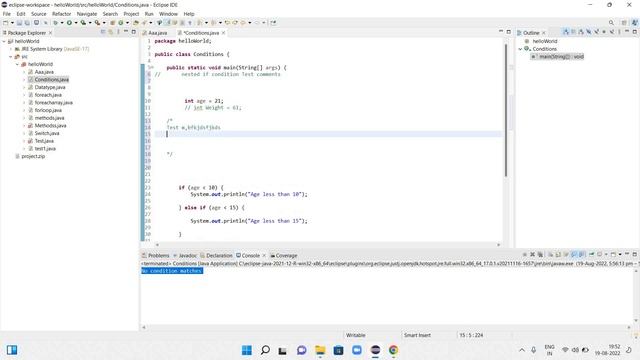Expand JRE System Library node

[x=11, y=49]
